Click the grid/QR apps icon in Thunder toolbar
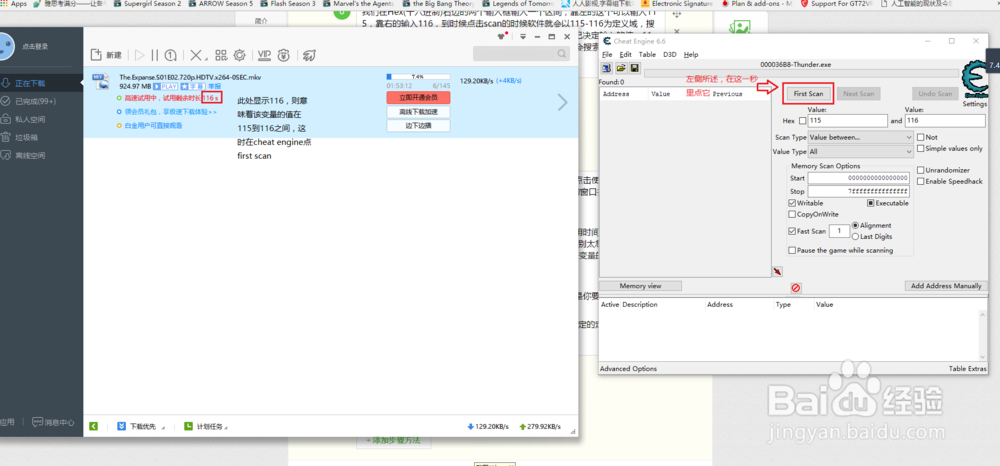The height and width of the screenshot is (466, 1000). pos(221,55)
